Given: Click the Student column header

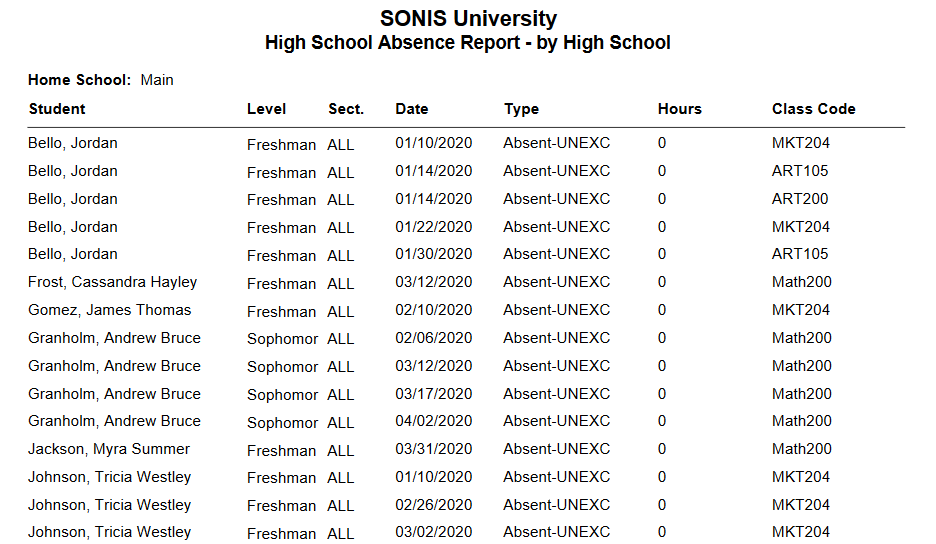Looking at the screenshot, I should coord(57,109).
